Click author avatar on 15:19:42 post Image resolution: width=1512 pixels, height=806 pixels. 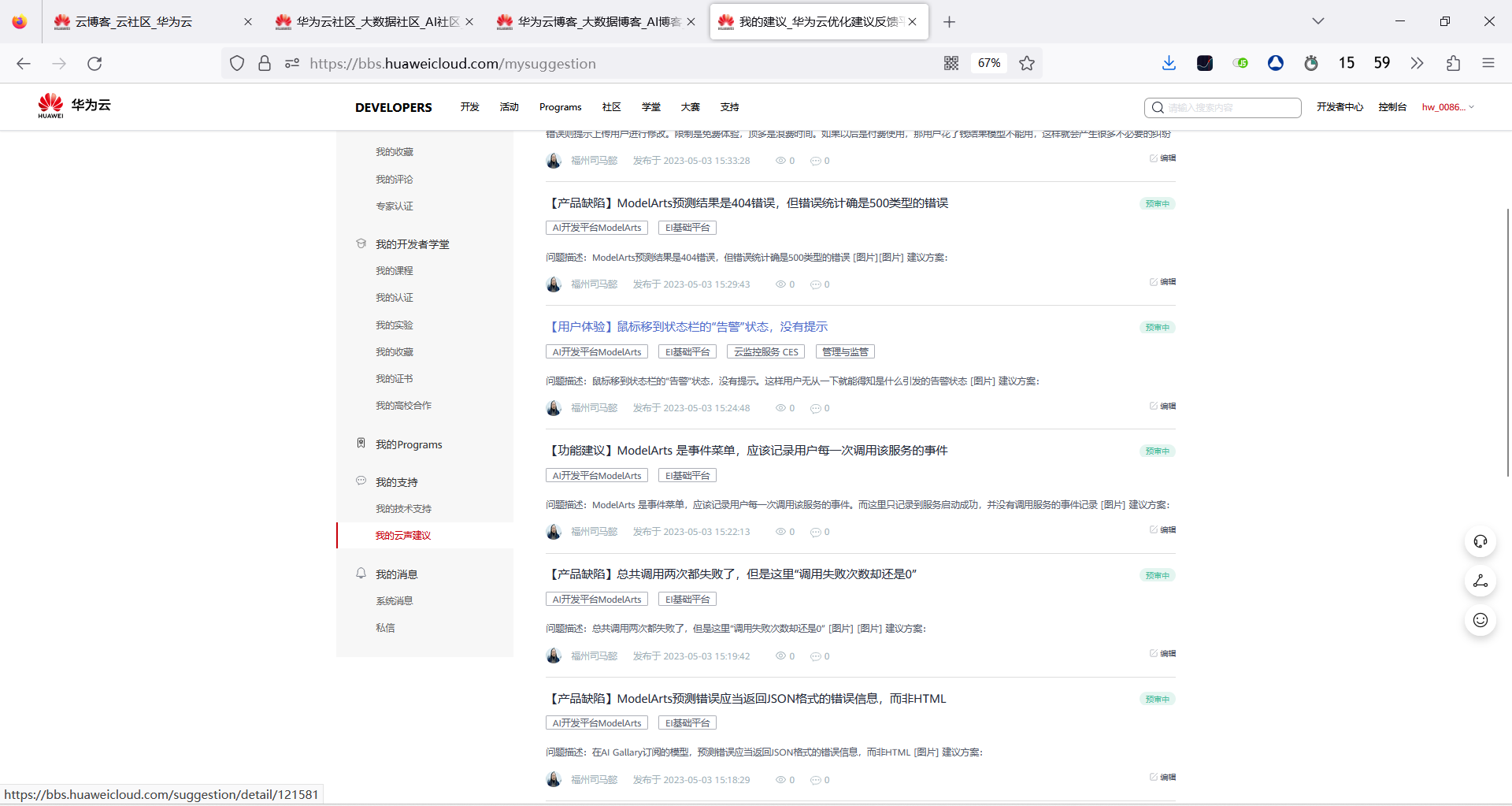(x=554, y=656)
